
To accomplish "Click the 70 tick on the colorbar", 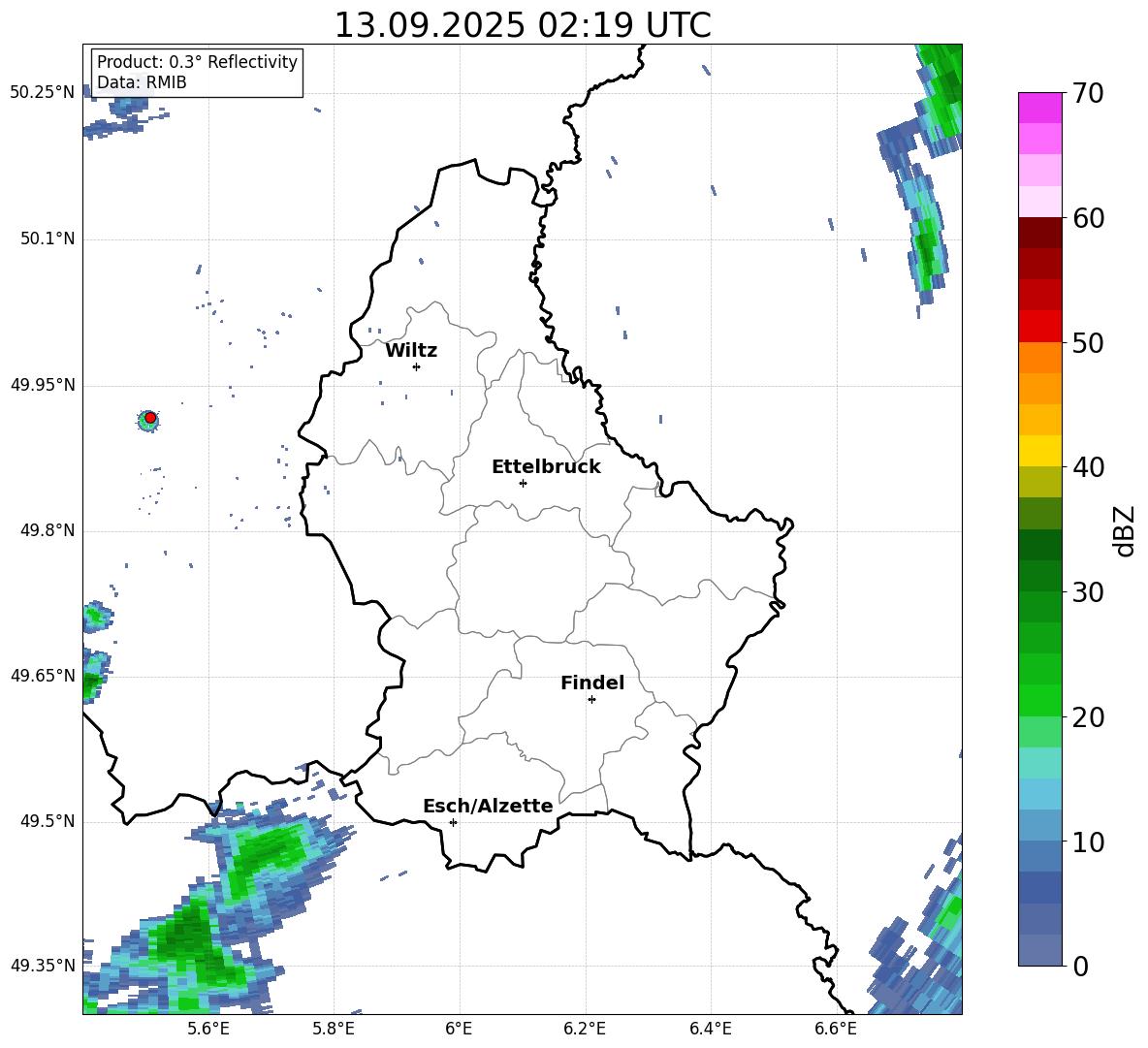I will coord(1088,93).
